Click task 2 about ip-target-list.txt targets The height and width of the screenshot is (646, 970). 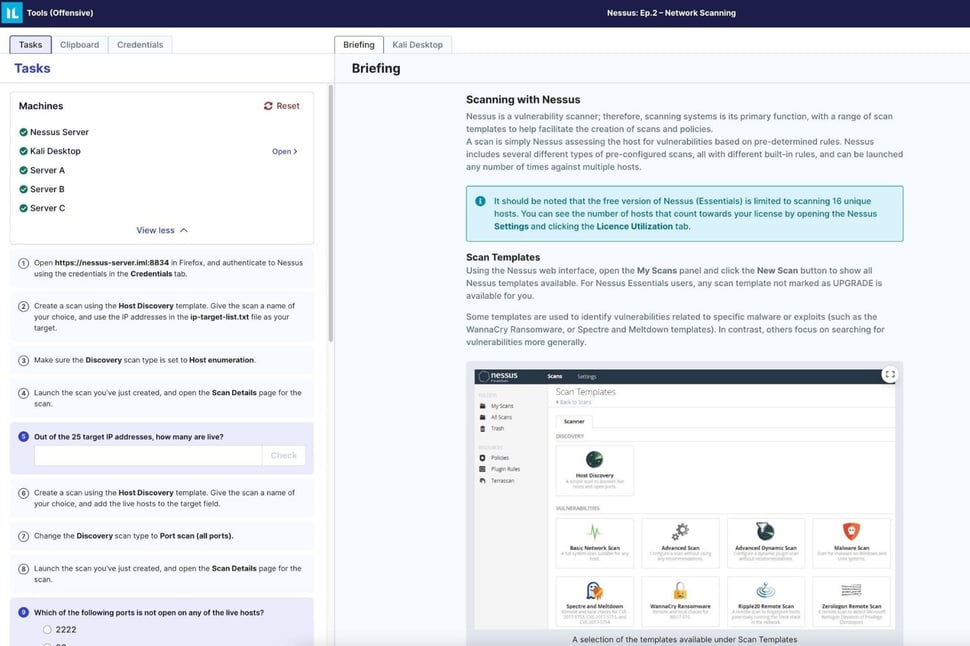[161, 317]
